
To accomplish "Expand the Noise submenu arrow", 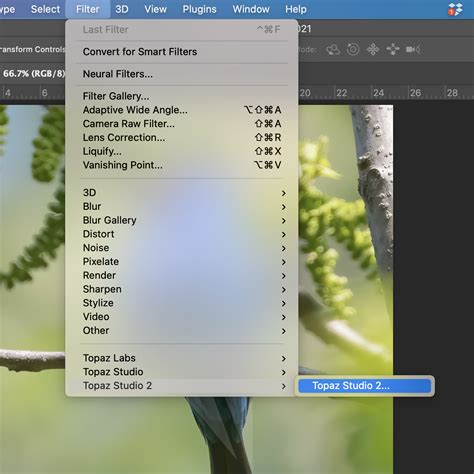I will [x=283, y=248].
